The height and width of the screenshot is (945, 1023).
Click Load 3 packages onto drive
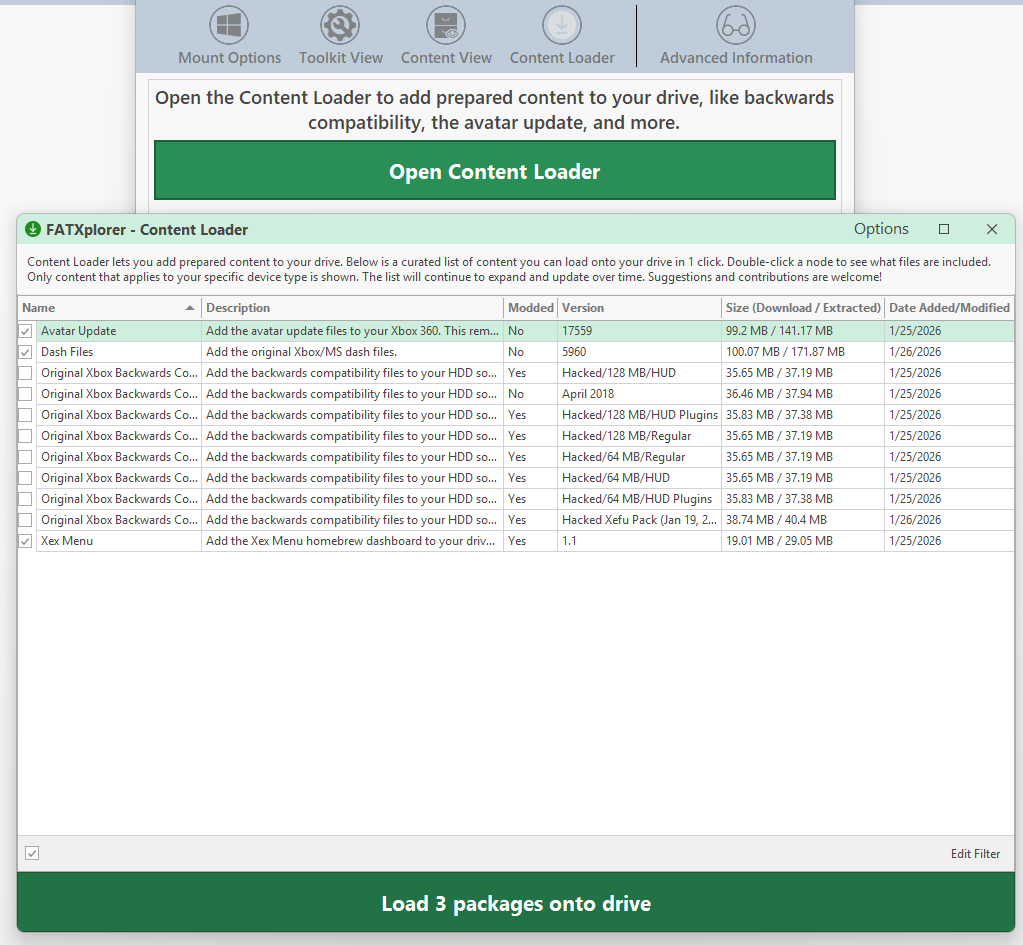pyautogui.click(x=515, y=903)
